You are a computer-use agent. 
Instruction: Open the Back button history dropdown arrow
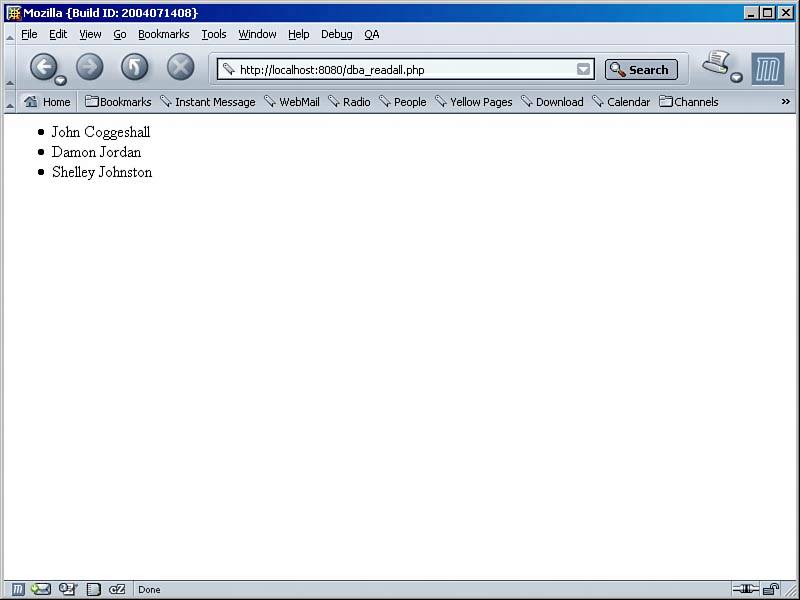[61, 80]
